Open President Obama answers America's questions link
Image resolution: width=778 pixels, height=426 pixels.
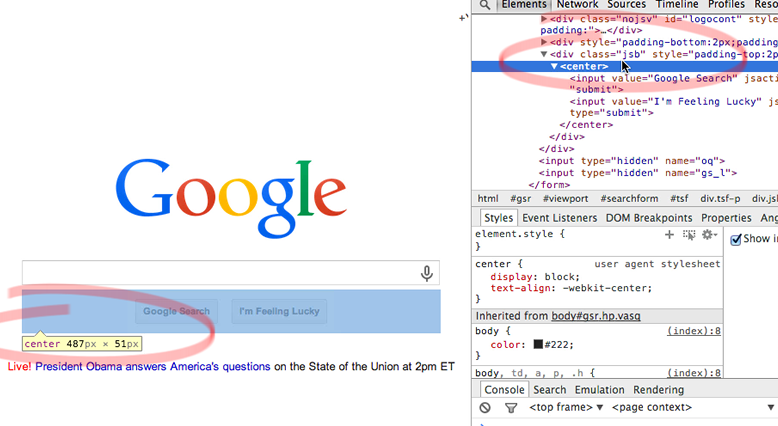(153, 366)
